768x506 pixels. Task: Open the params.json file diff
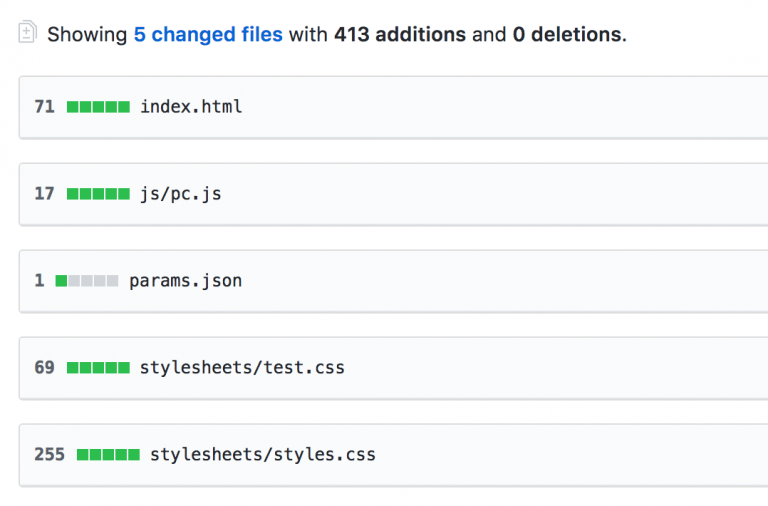click(185, 280)
